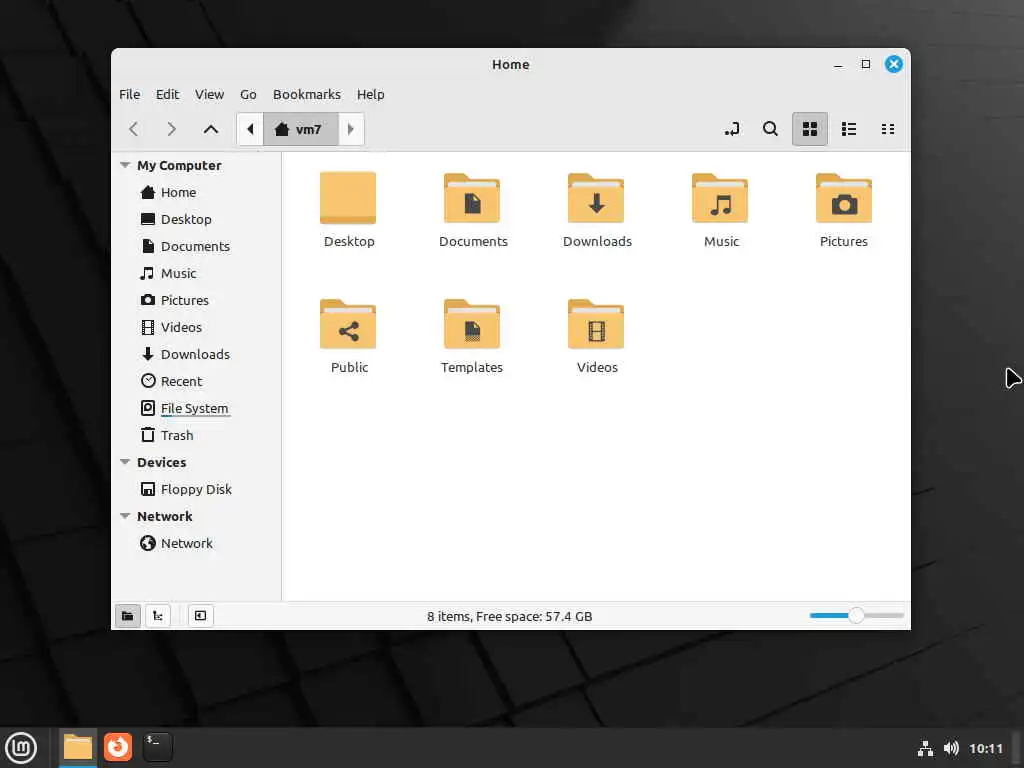This screenshot has width=1024, height=768.
Task: Select the Pictures folder icon
Action: coord(844,199)
